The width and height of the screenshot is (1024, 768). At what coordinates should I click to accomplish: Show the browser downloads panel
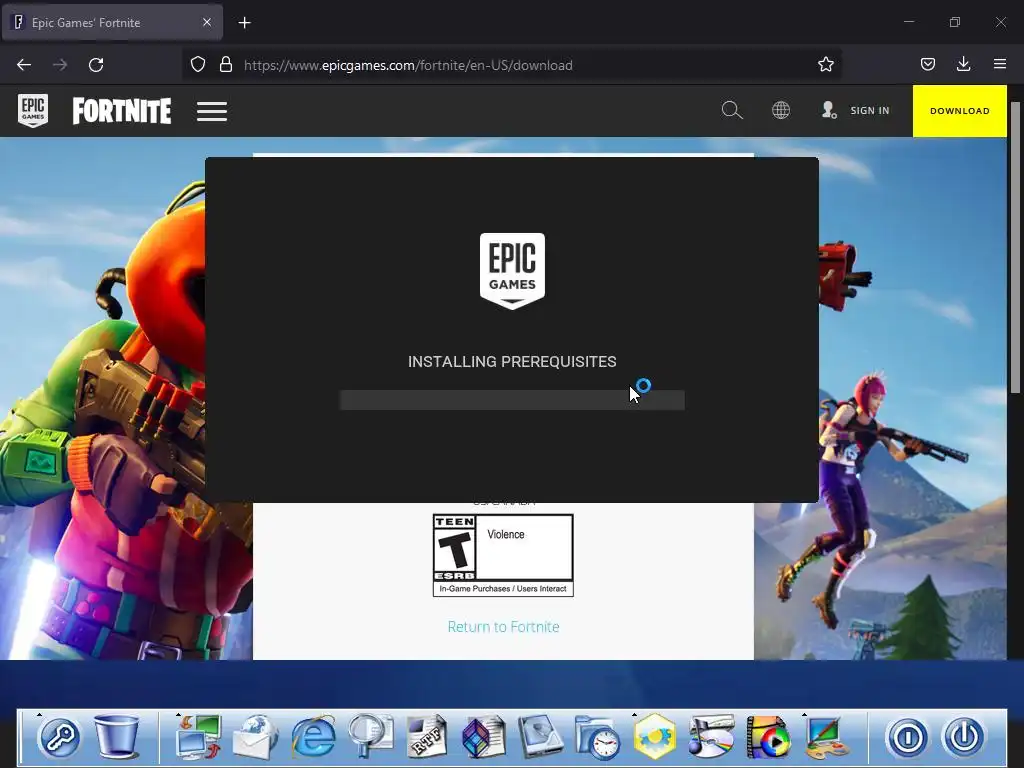tap(963, 64)
